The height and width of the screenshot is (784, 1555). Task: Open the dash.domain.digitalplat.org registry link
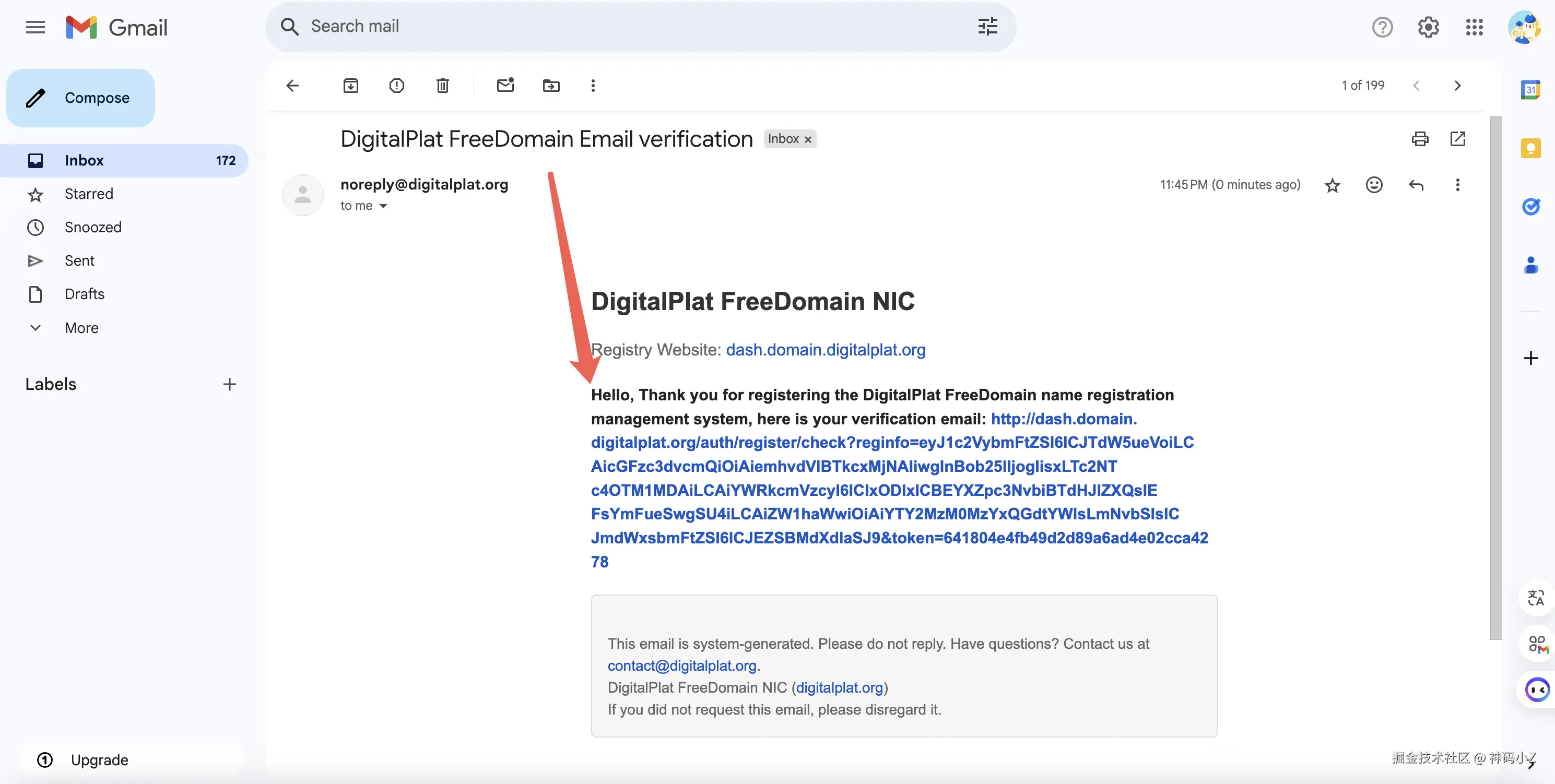pos(825,349)
